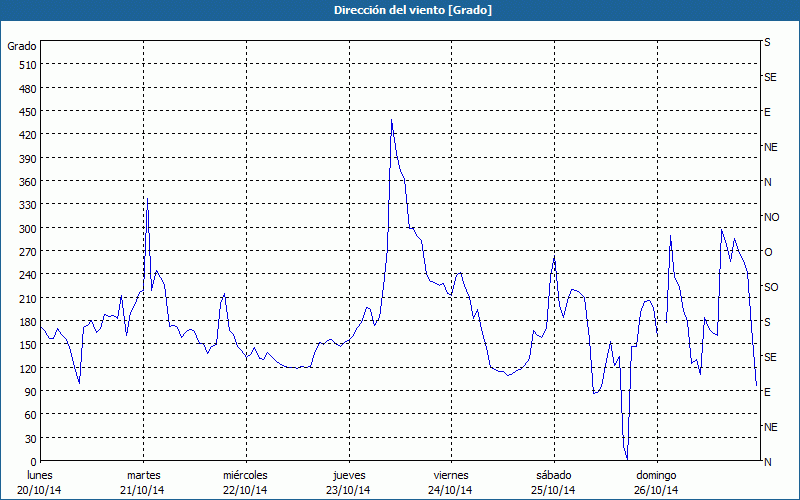Click the lowest dip of the blue line

(x=627, y=459)
